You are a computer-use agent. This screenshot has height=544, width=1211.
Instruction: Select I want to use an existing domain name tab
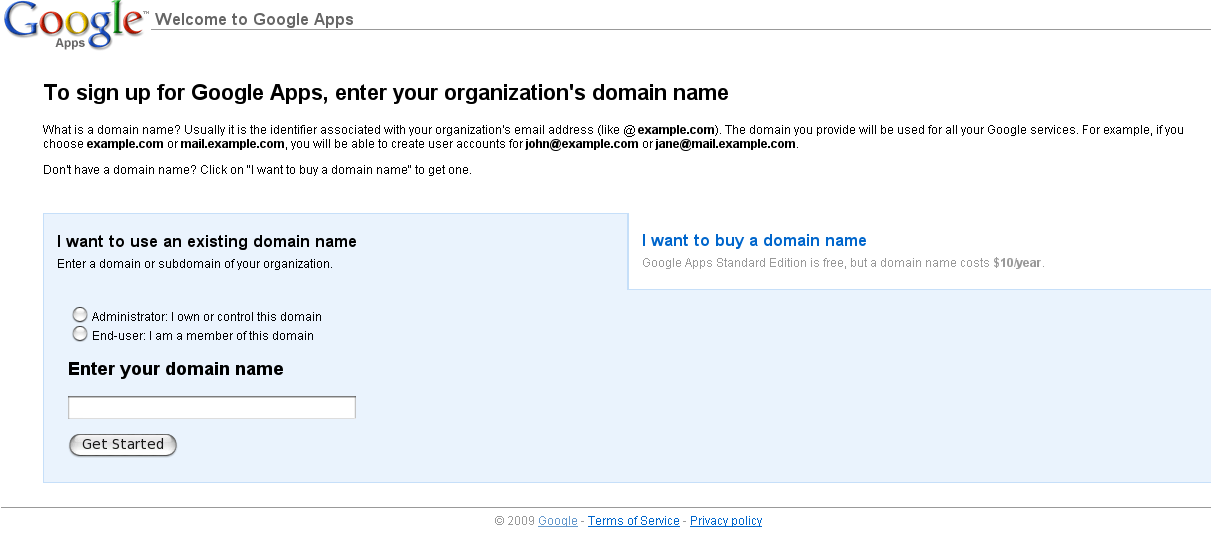pyautogui.click(x=207, y=242)
